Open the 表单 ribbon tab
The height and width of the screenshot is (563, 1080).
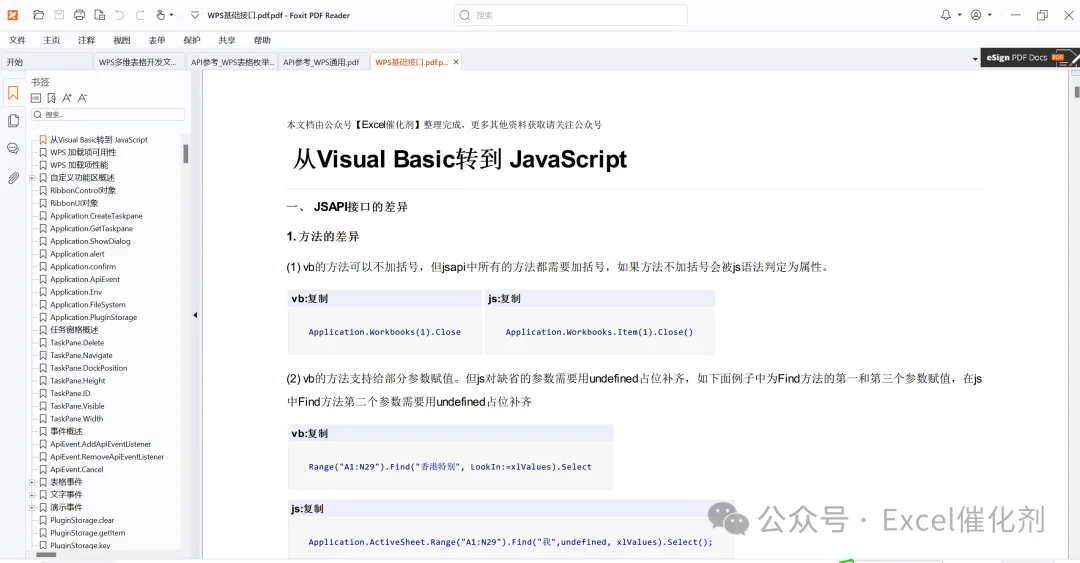click(157, 40)
